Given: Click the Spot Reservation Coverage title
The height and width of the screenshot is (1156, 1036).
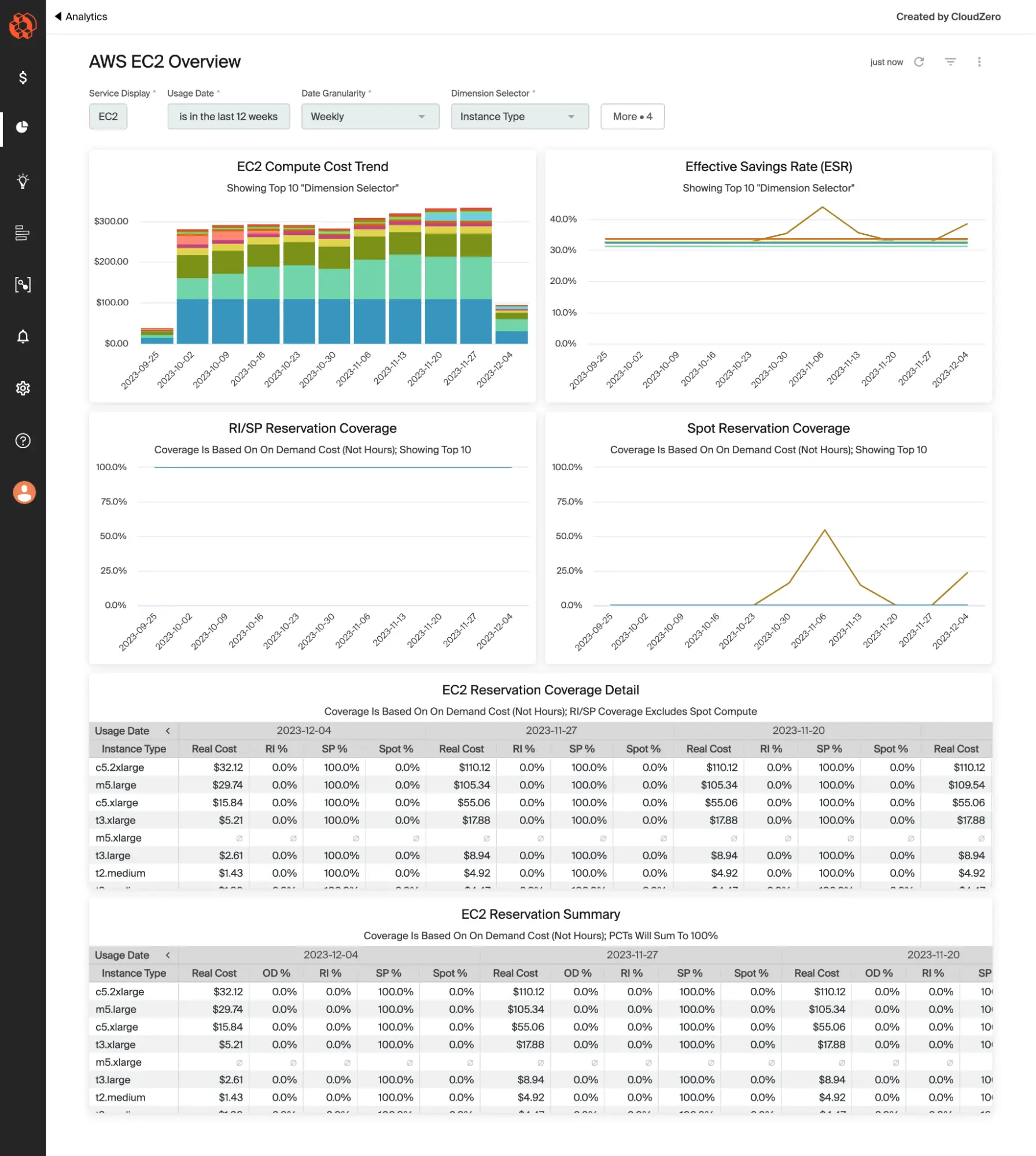Looking at the screenshot, I should tap(768, 429).
